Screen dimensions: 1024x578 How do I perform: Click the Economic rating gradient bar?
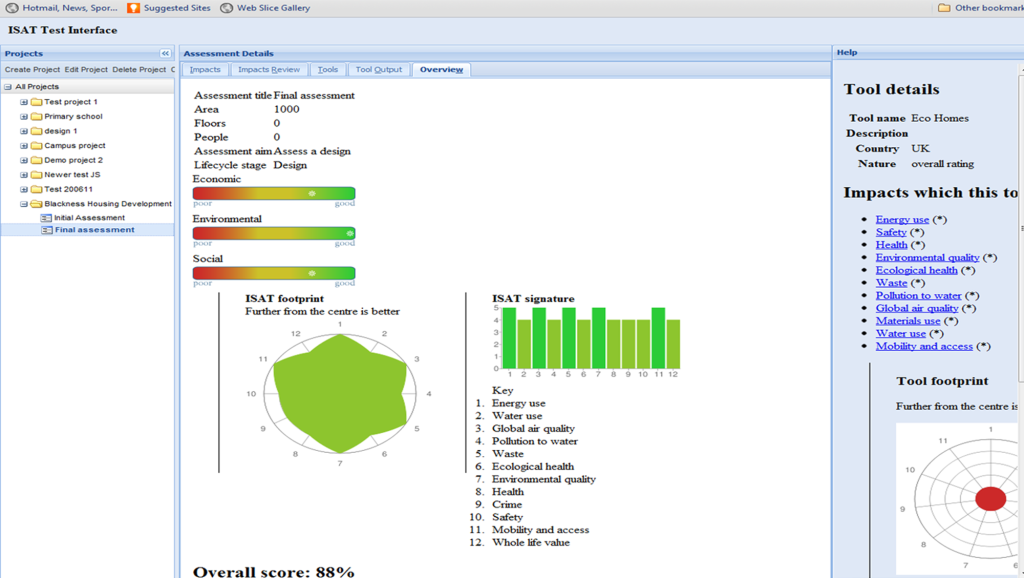(273, 193)
